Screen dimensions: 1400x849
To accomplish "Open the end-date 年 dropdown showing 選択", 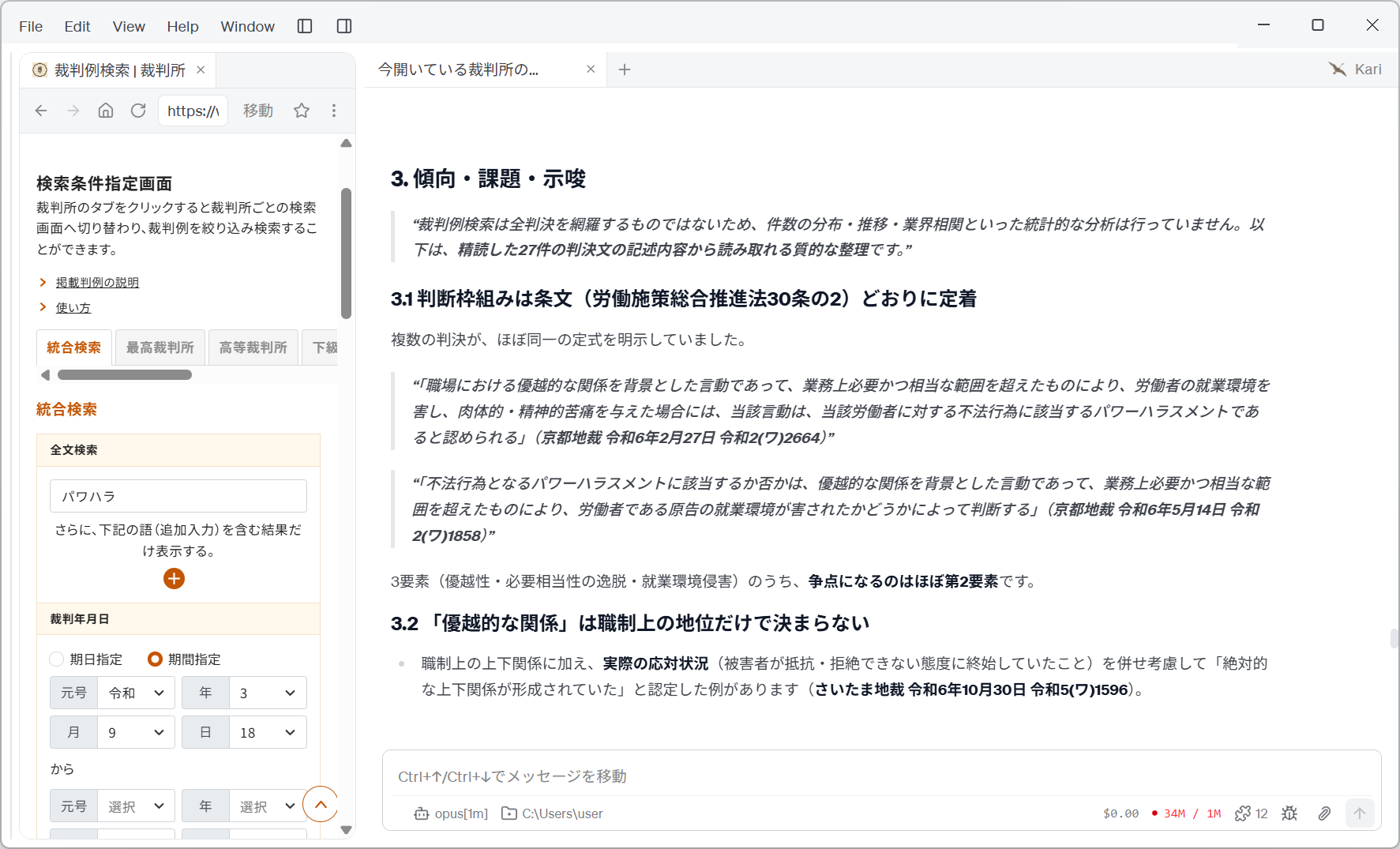I will pos(268,806).
